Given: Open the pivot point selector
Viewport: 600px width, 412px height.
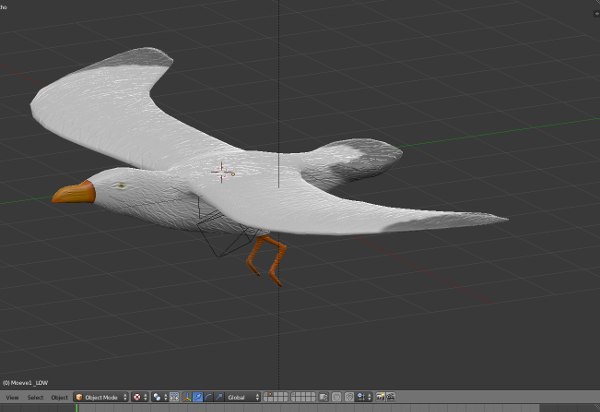Looking at the screenshot, I should coord(160,397).
